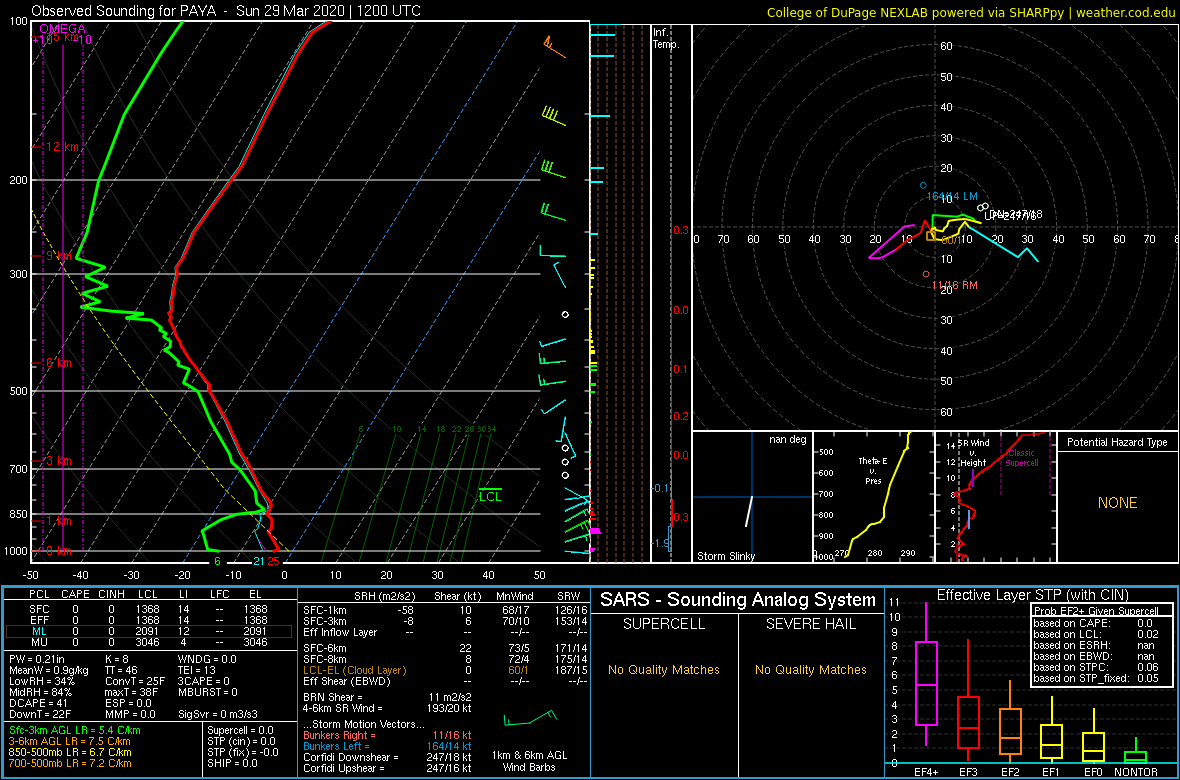Screen dimensions: 1180x780
Task: Click the College of DuPage NEXLAB credit text
Action: (971, 12)
